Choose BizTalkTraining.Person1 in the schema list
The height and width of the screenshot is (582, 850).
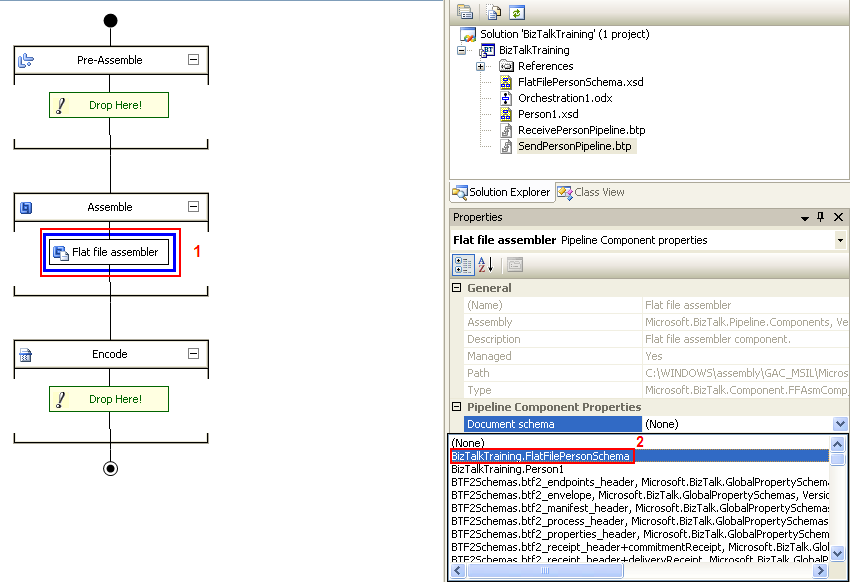[x=640, y=469]
